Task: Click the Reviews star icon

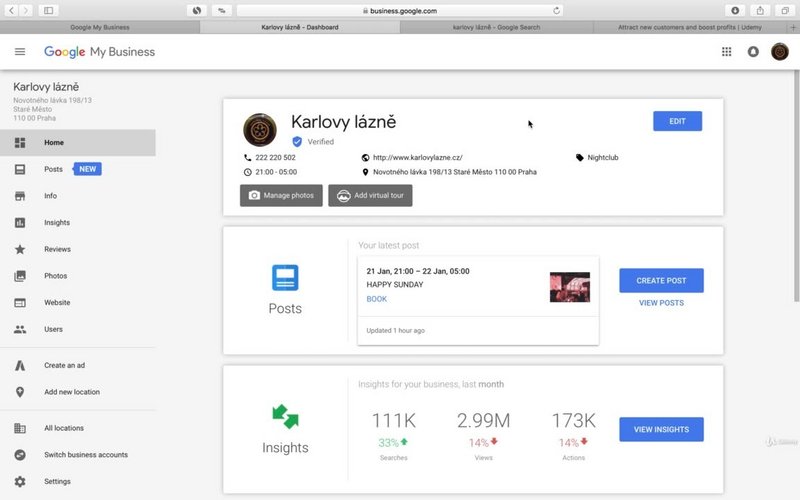Action: [x=20, y=249]
